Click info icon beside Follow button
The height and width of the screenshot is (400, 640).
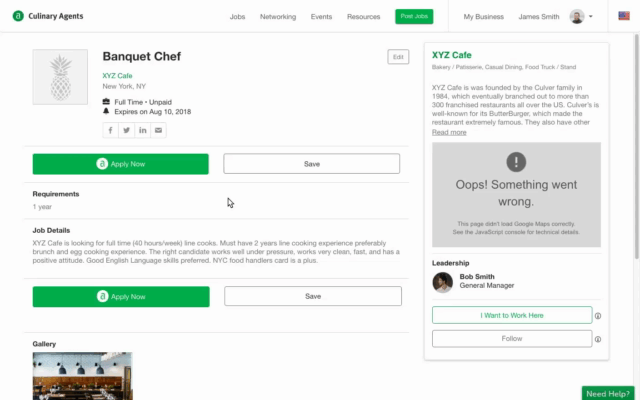tap(598, 339)
